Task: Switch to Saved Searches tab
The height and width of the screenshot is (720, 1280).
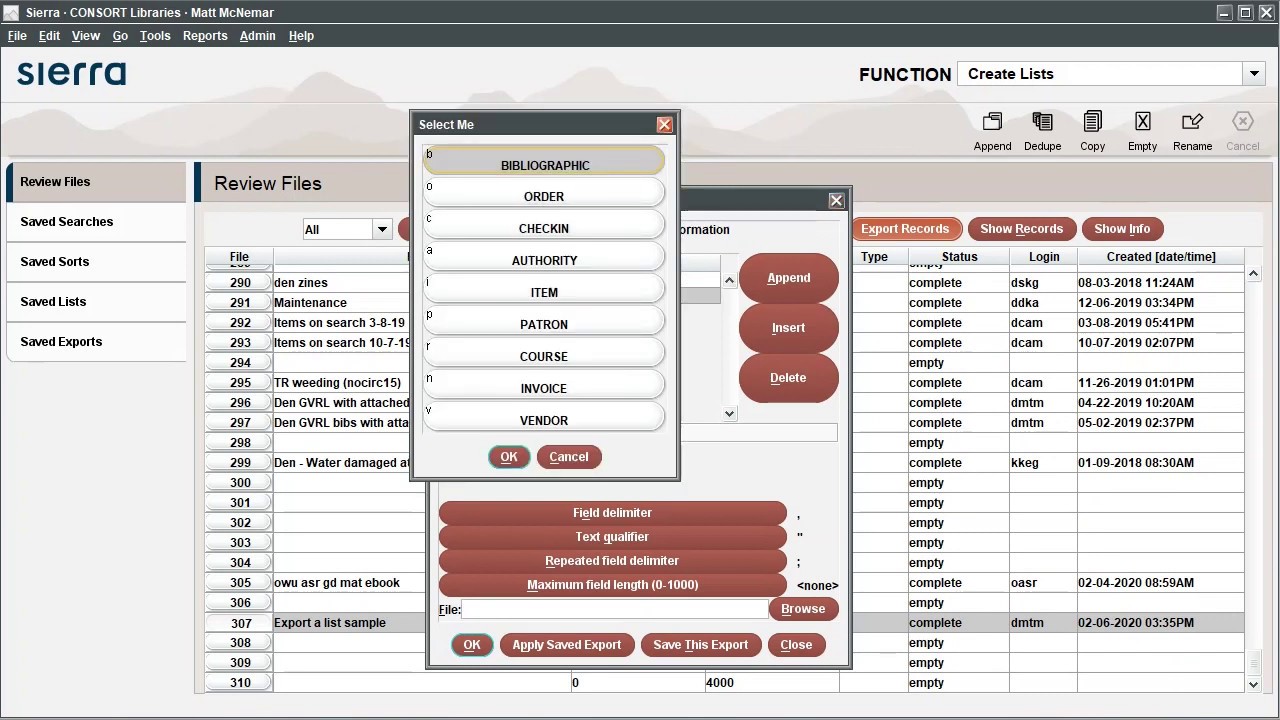Action: 96,222
